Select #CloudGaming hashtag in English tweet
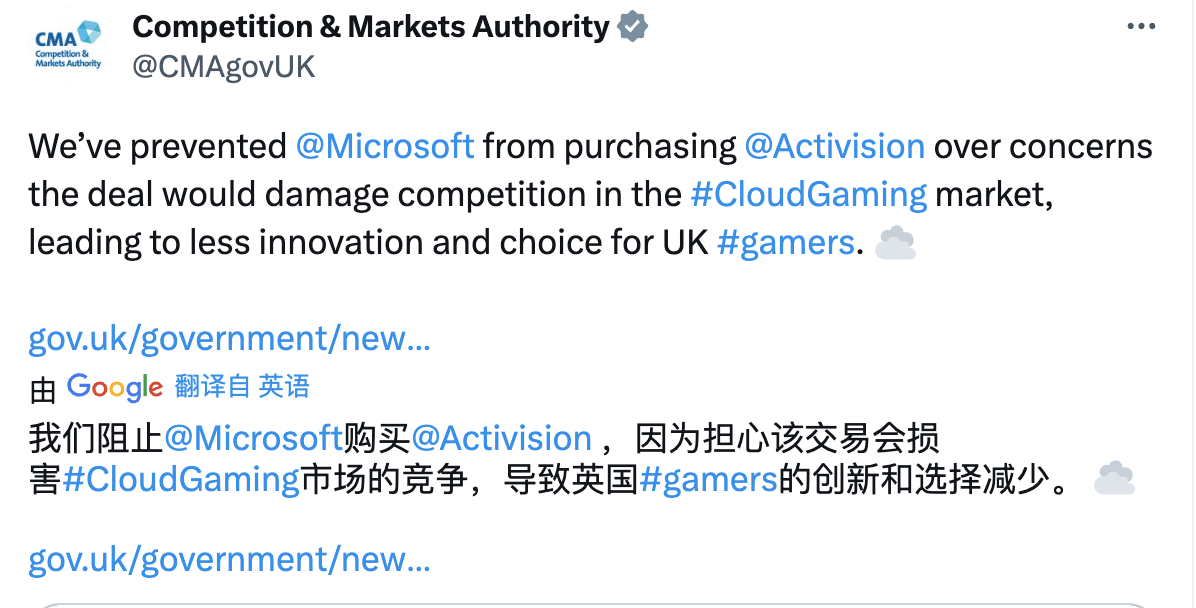Viewport: 1196px width, 608px height. (x=808, y=194)
